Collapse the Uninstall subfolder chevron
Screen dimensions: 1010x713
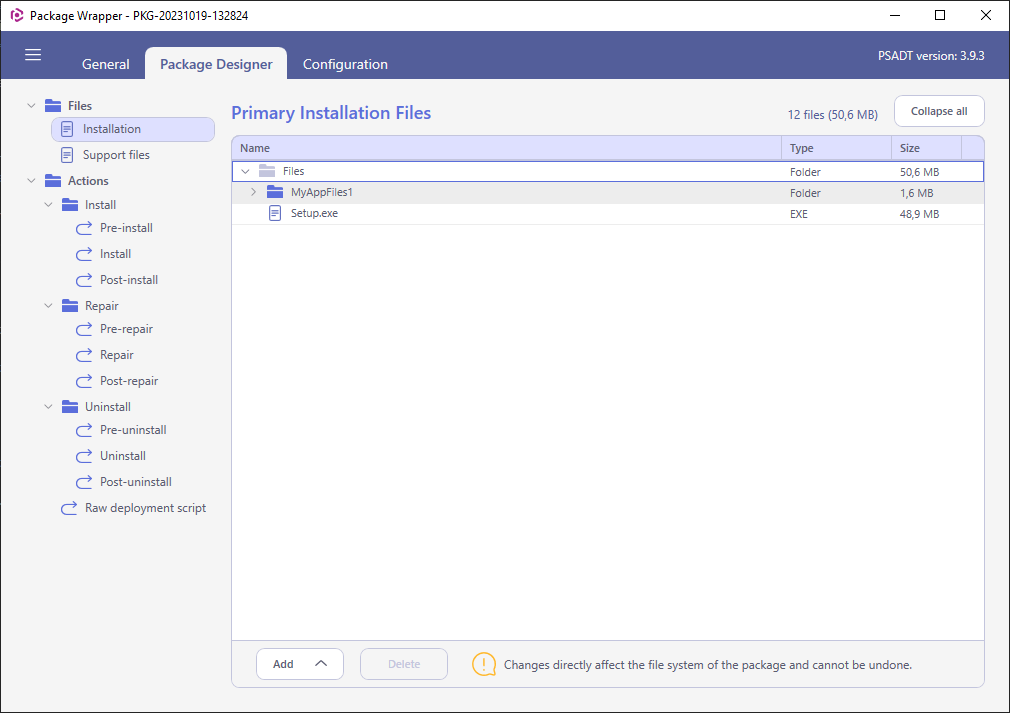(x=48, y=406)
